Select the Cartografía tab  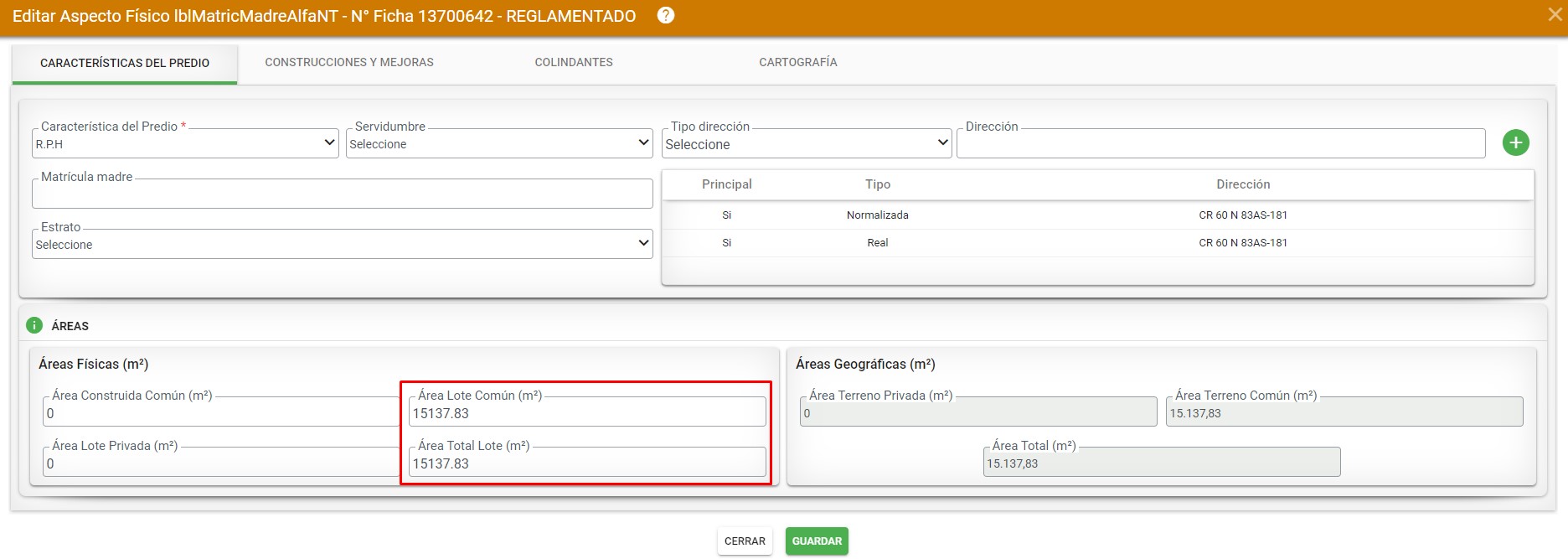tap(798, 62)
